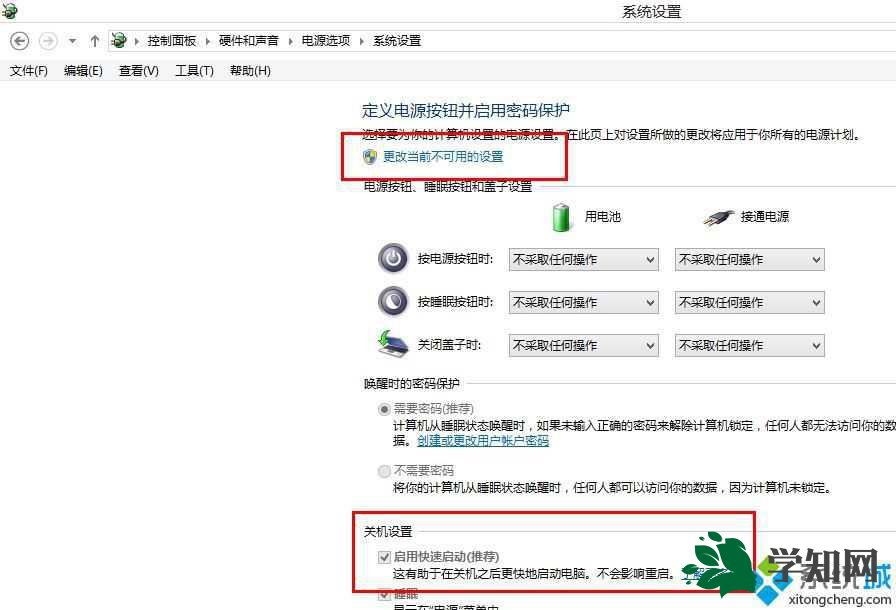Click the shield icon beside 更改当前不可用的设置
The height and width of the screenshot is (610, 896).
click(370, 157)
